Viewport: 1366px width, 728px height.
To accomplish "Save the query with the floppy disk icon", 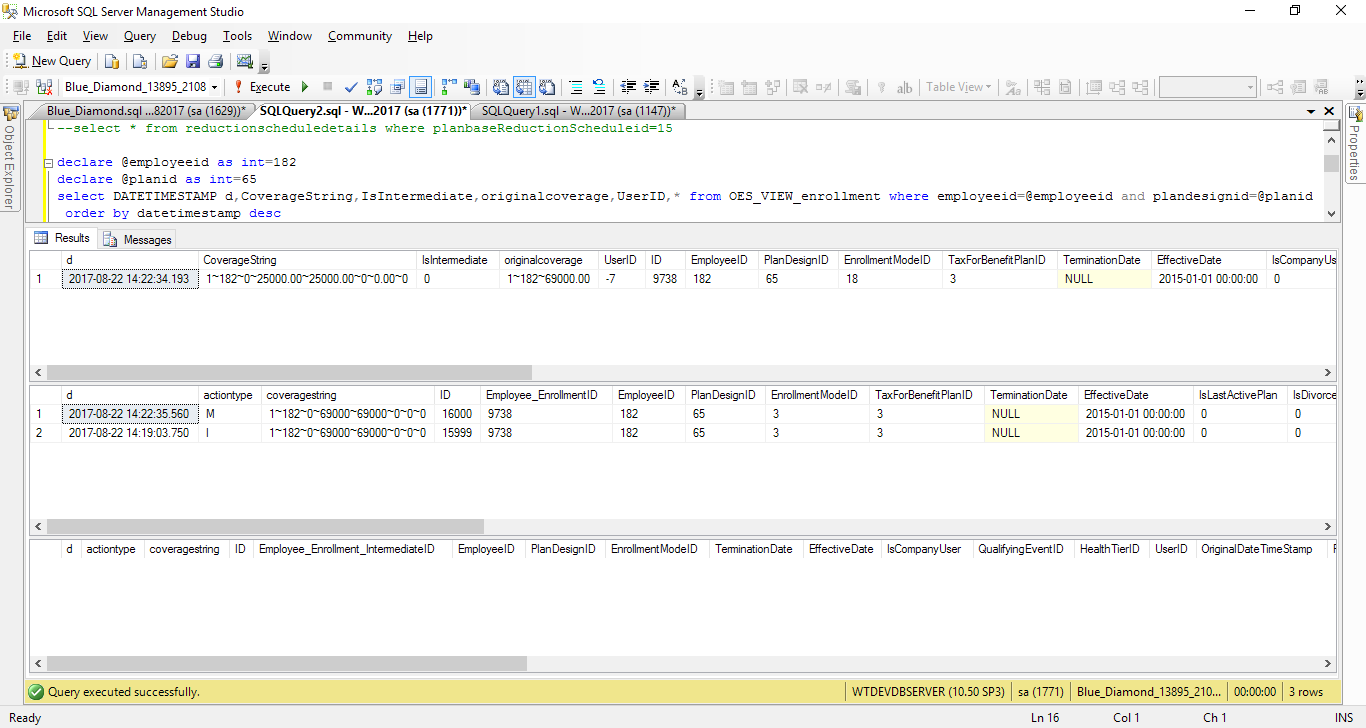I will [193, 61].
